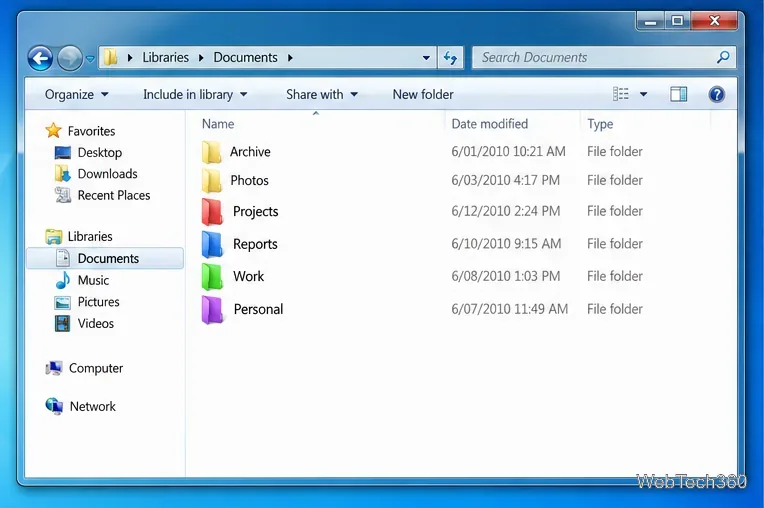Click the Network globe icon
Viewport: 764px width, 508px height.
pyautogui.click(x=54, y=406)
